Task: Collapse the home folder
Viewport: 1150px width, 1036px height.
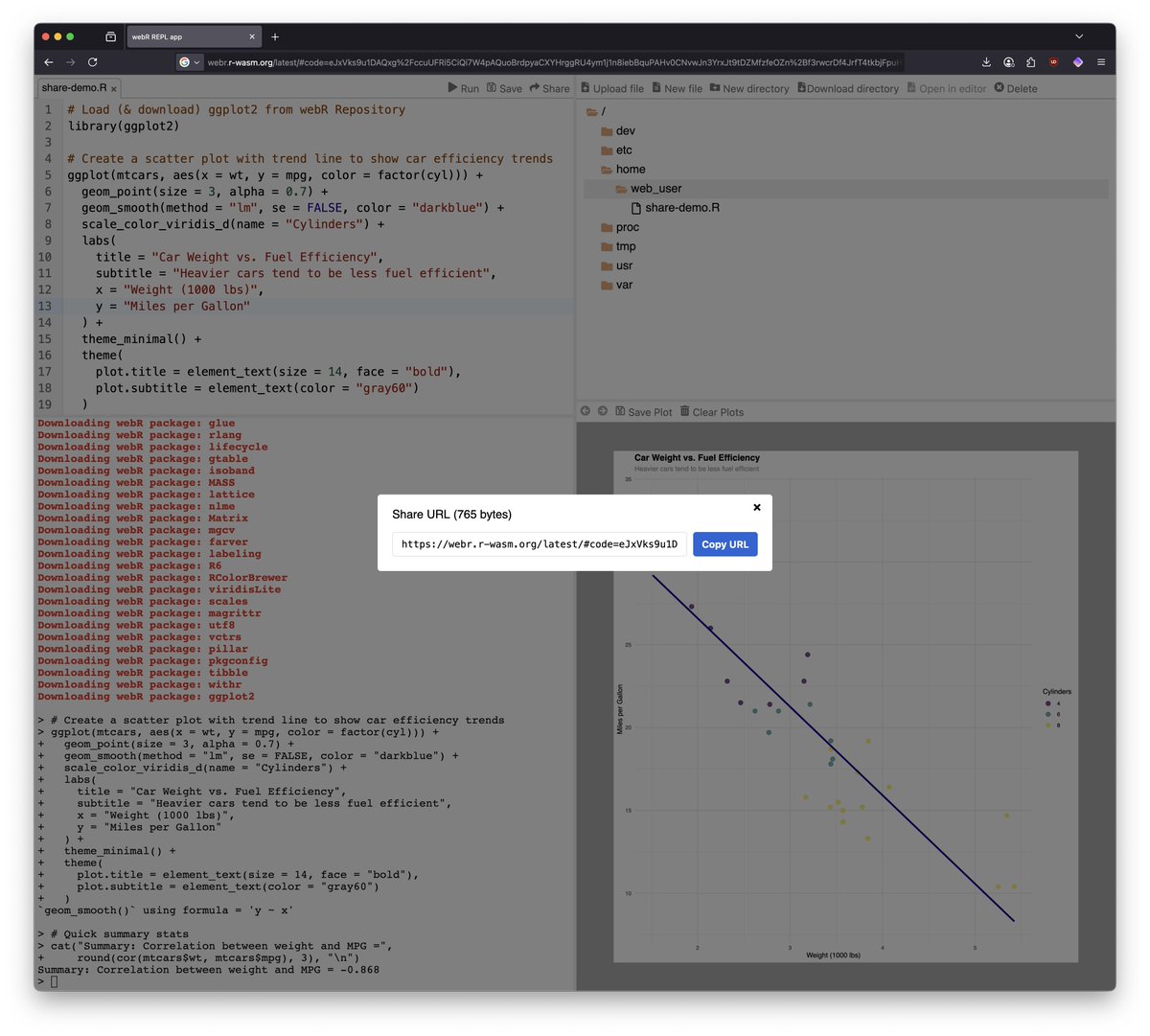Action: click(x=623, y=170)
